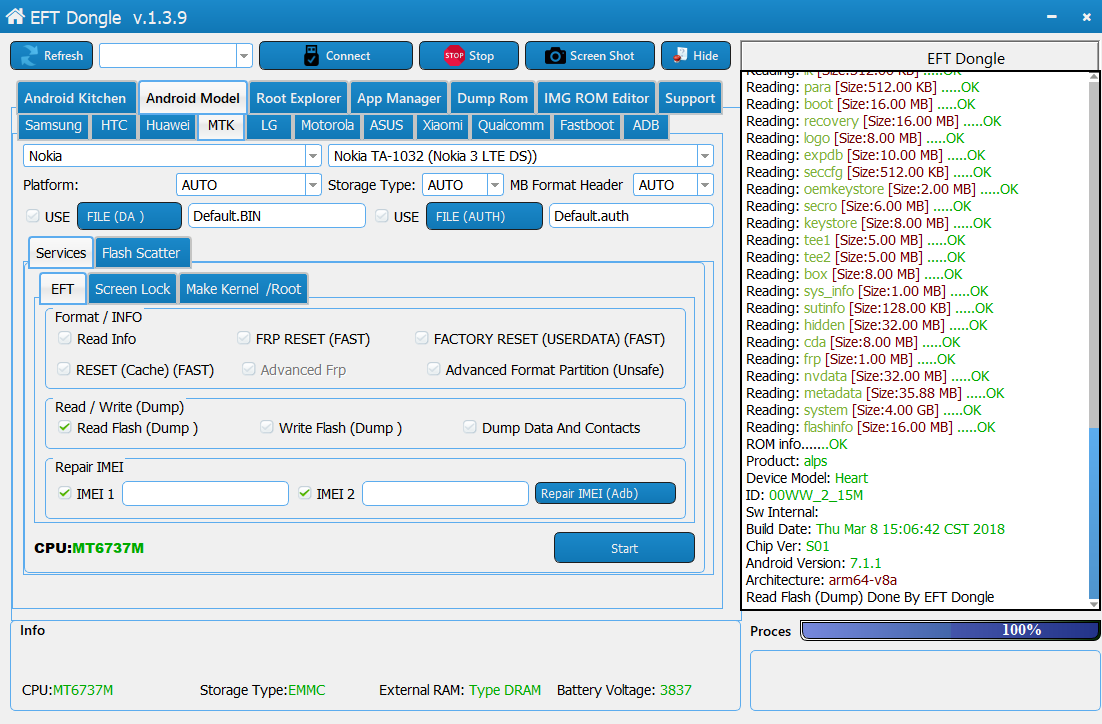Viewport: 1102px width, 724px height.
Task: Open the Nokia TA-1032 model dropdown
Action: [705, 156]
